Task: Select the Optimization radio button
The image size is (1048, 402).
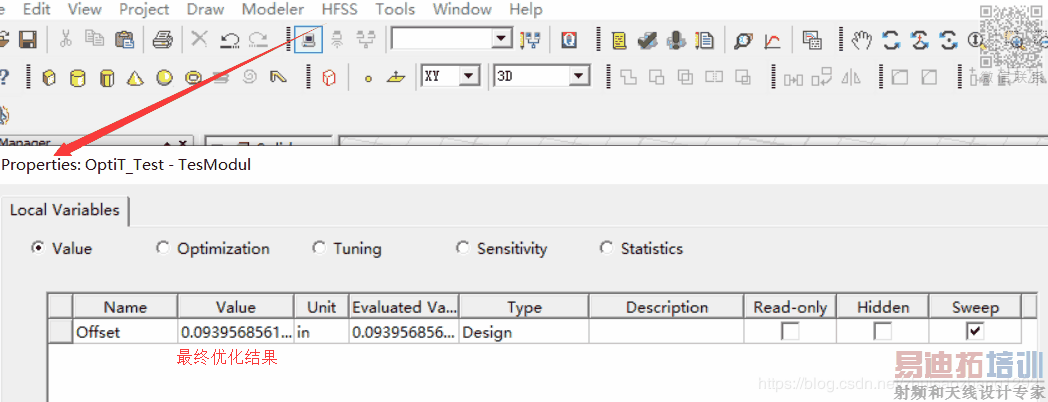Action: click(162, 248)
